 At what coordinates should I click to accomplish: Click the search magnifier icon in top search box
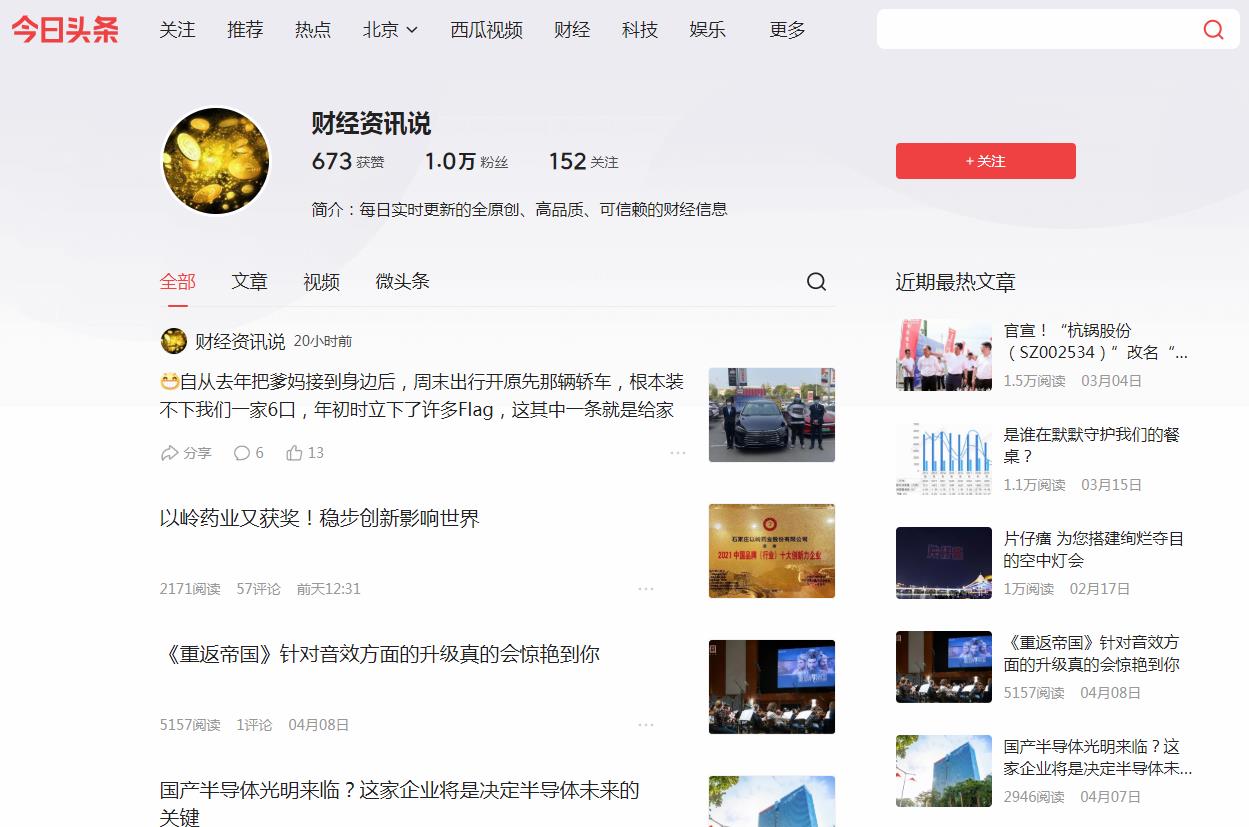pyautogui.click(x=1213, y=30)
